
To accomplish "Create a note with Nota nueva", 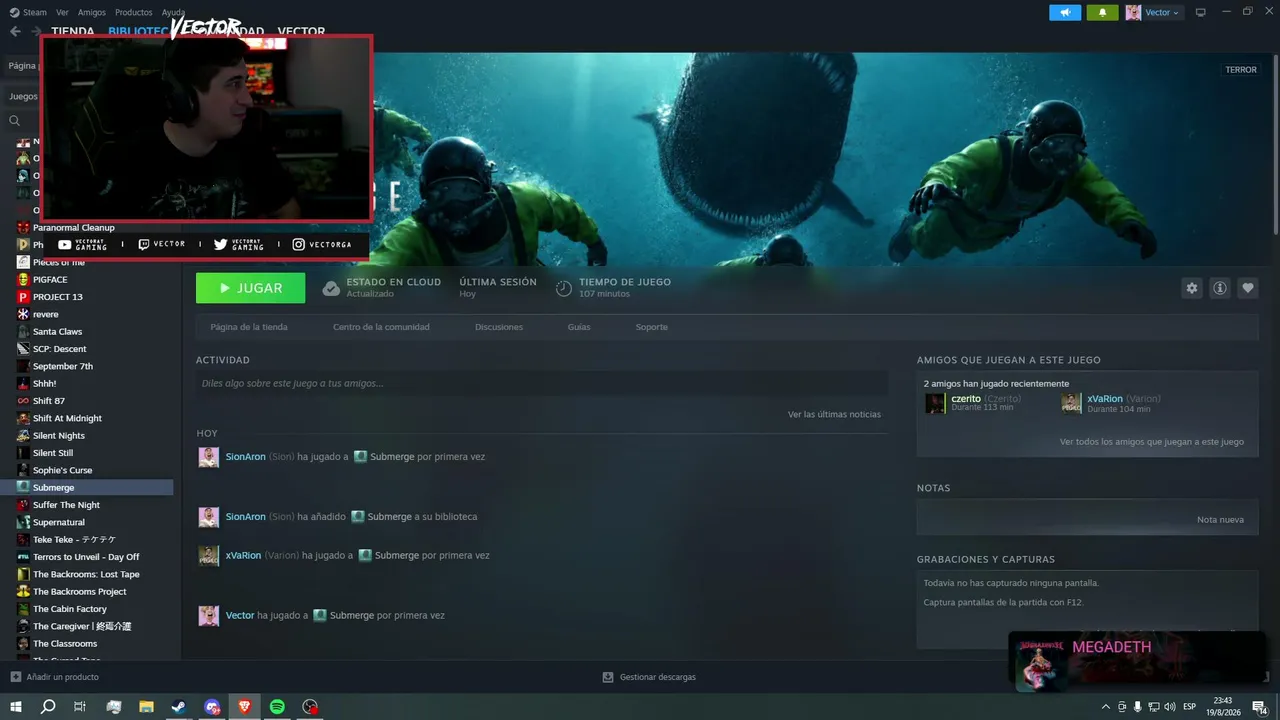I will click(x=1220, y=520).
